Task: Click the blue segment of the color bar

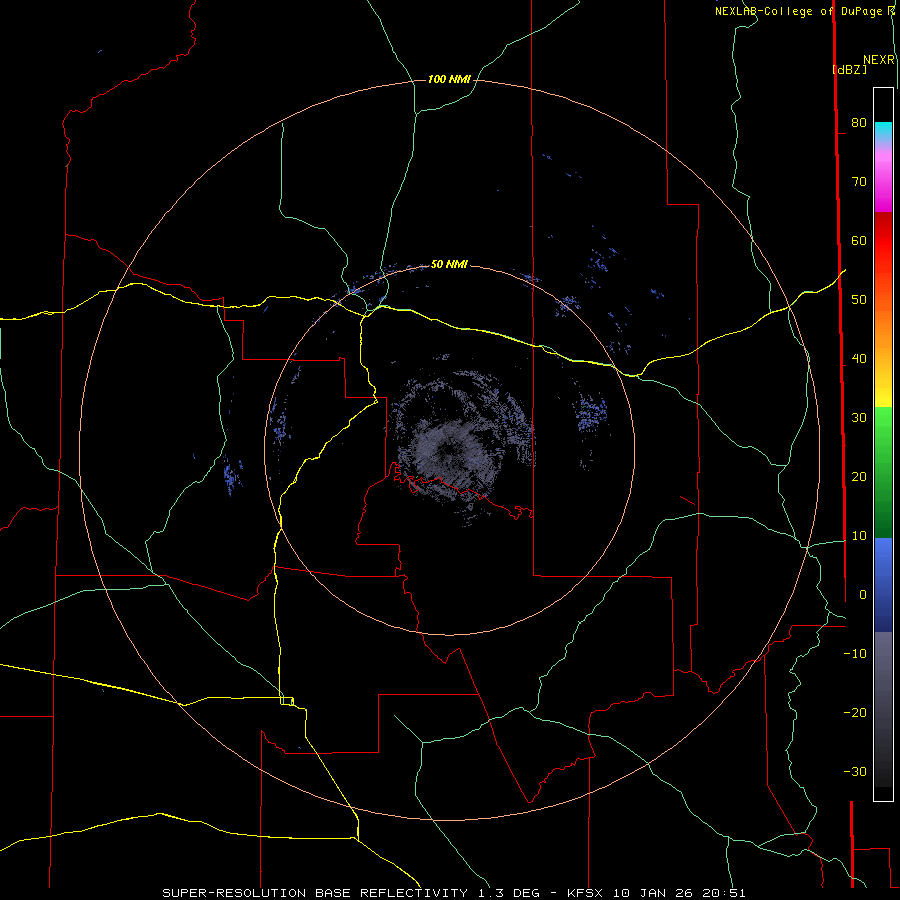Action: (883, 584)
